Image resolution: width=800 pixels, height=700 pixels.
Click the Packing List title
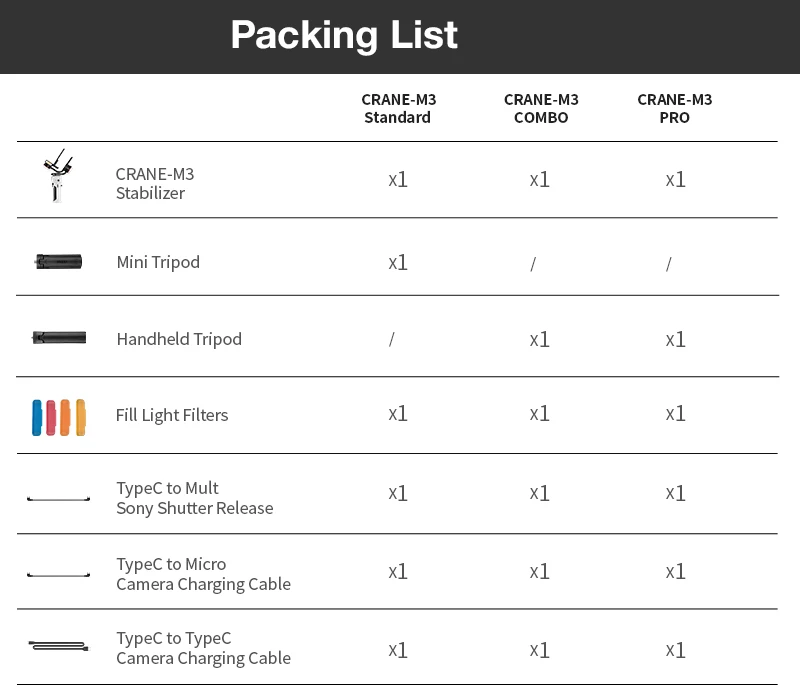click(x=343, y=35)
